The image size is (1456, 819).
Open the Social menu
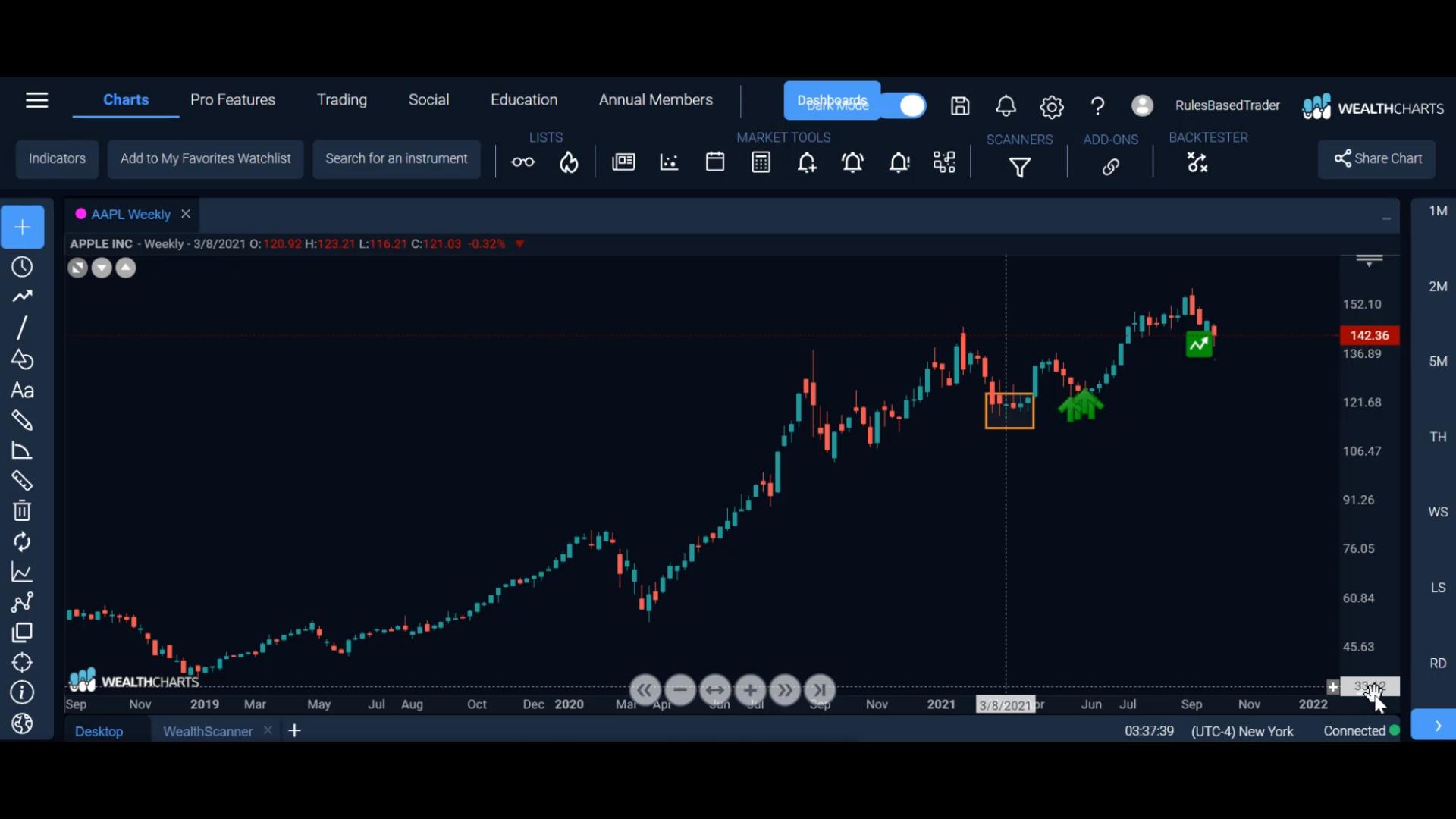tap(428, 100)
